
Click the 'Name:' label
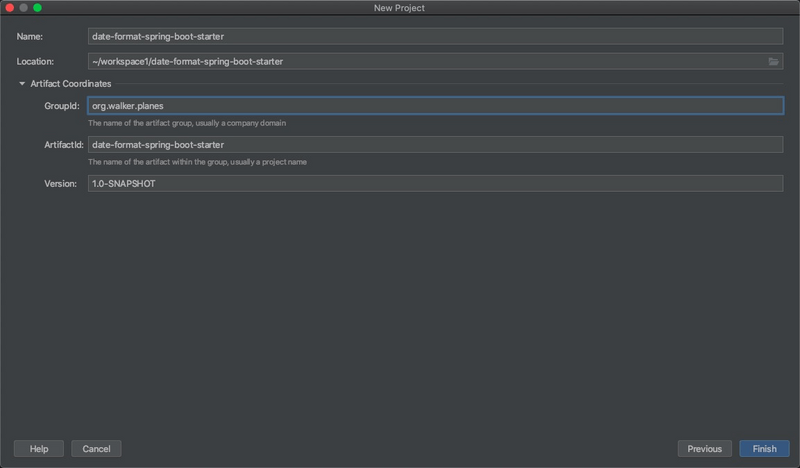point(30,37)
